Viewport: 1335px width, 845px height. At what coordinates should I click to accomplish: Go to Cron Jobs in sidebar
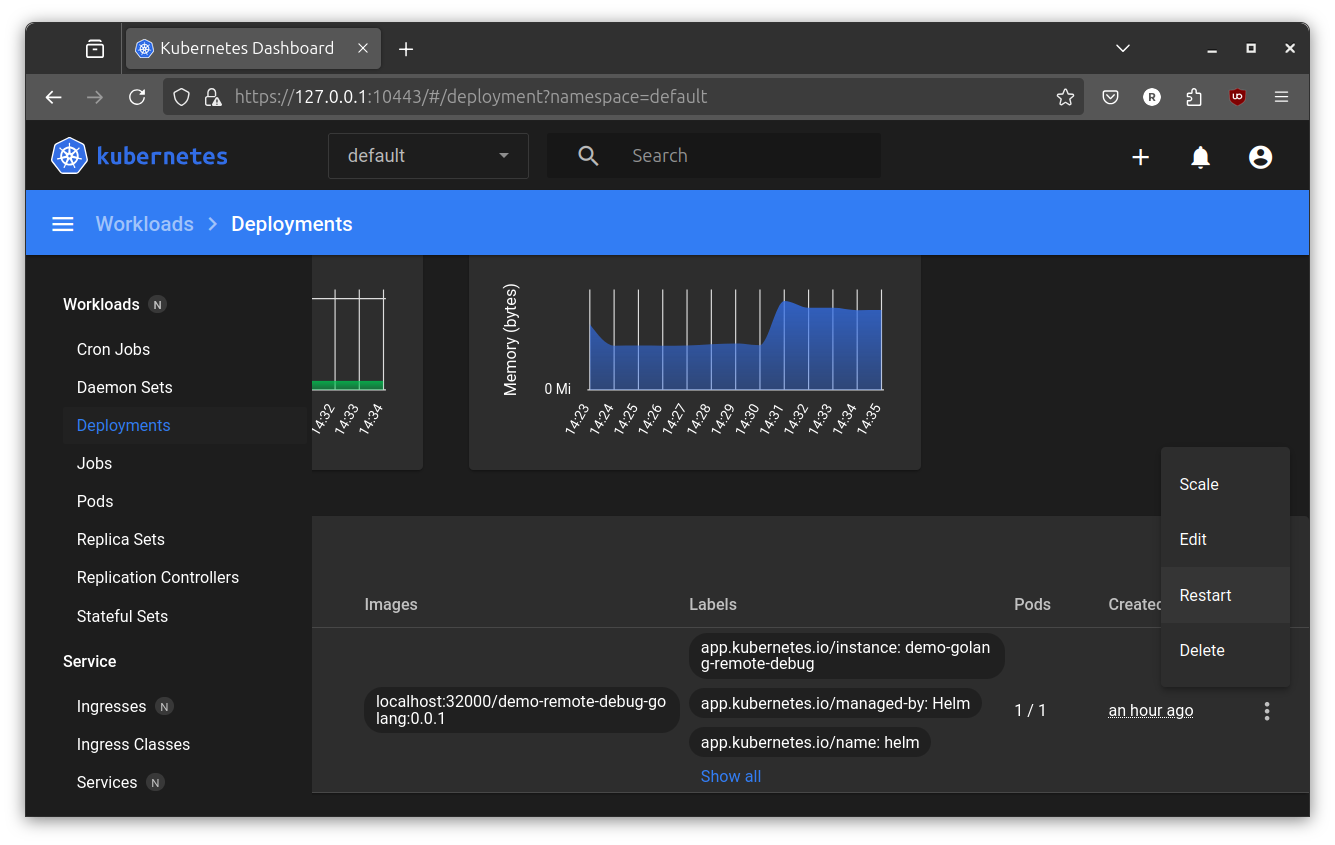[113, 349]
